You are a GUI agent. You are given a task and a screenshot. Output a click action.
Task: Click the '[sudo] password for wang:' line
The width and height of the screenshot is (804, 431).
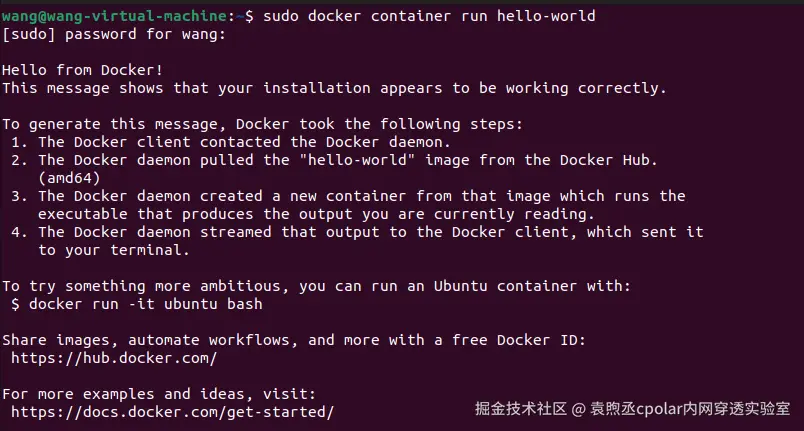[x=114, y=34]
